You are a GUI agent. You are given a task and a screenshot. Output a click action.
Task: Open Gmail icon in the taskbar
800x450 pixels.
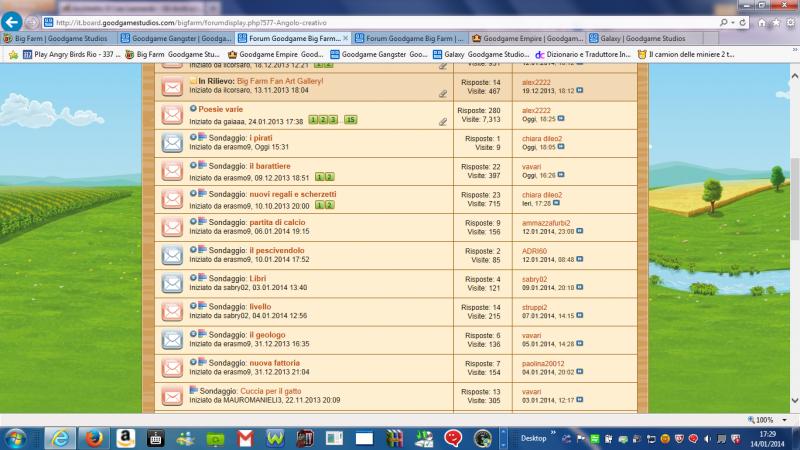tap(245, 438)
